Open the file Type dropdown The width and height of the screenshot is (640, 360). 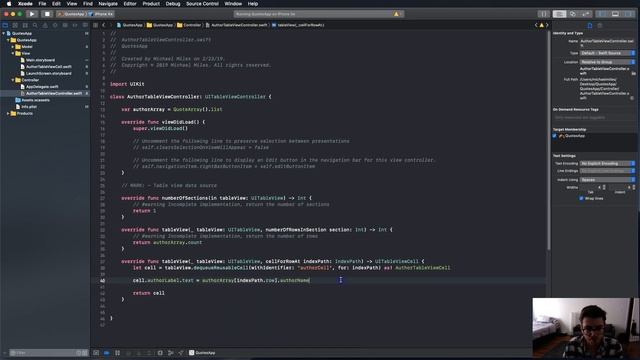click(x=607, y=53)
